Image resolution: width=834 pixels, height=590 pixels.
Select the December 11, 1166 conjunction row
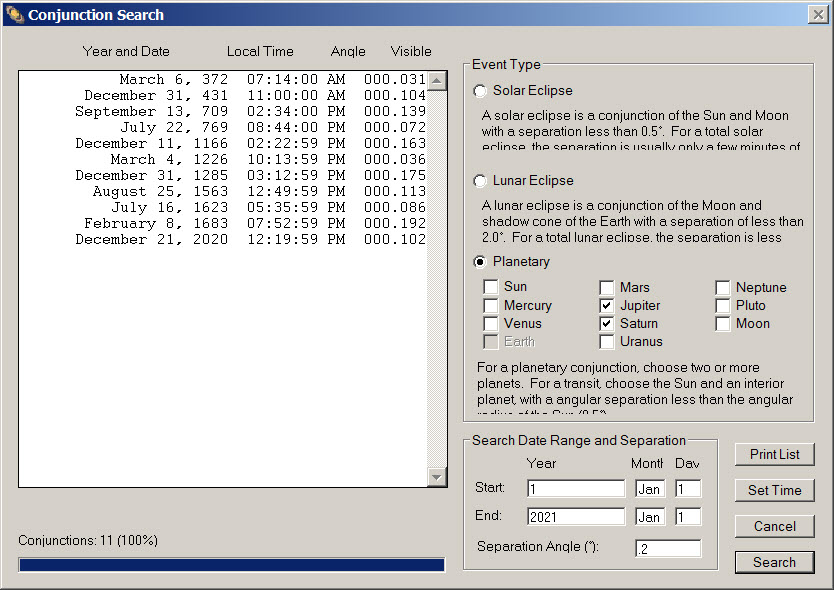pos(223,143)
